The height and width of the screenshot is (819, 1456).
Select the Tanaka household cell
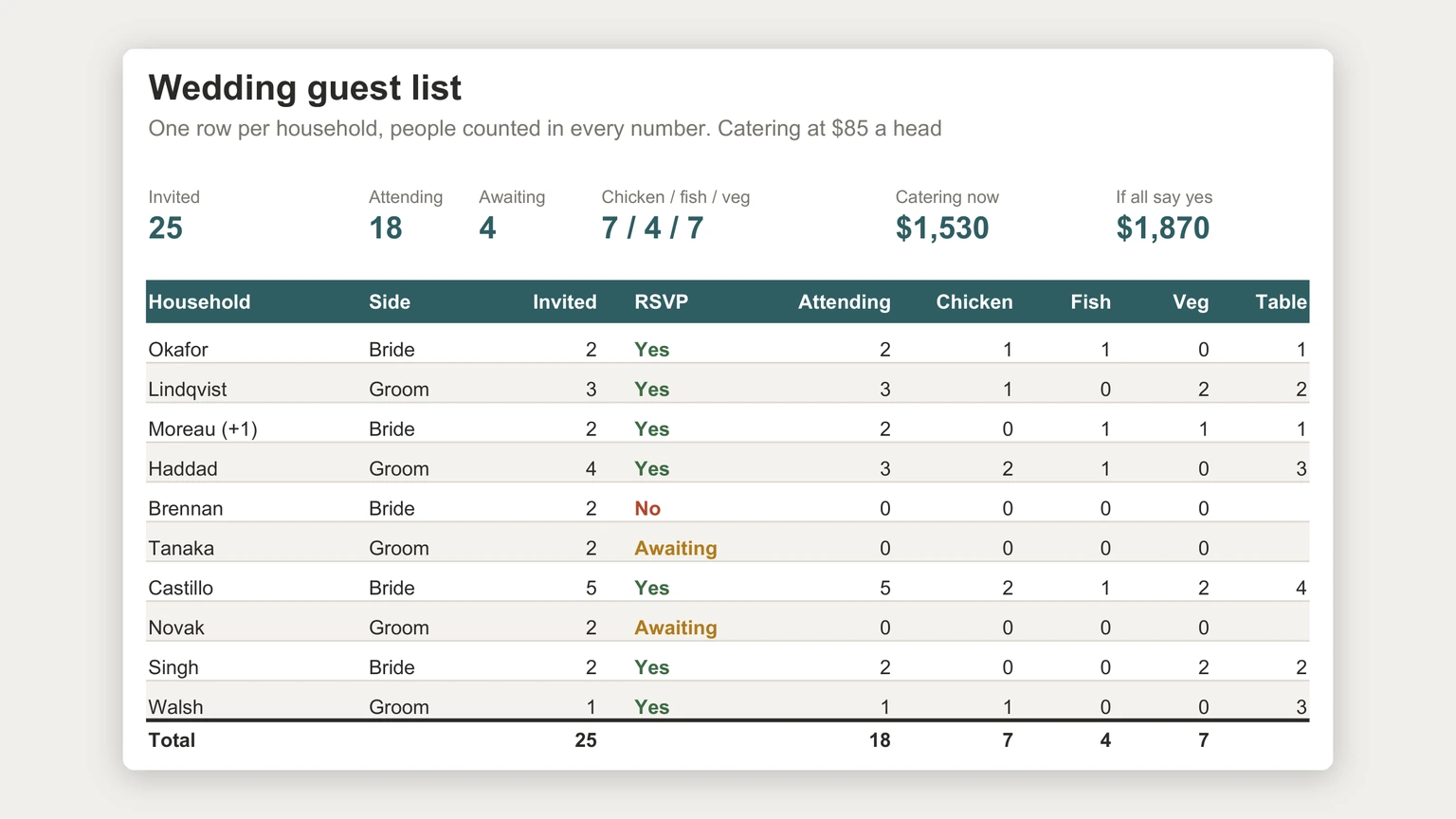point(181,548)
